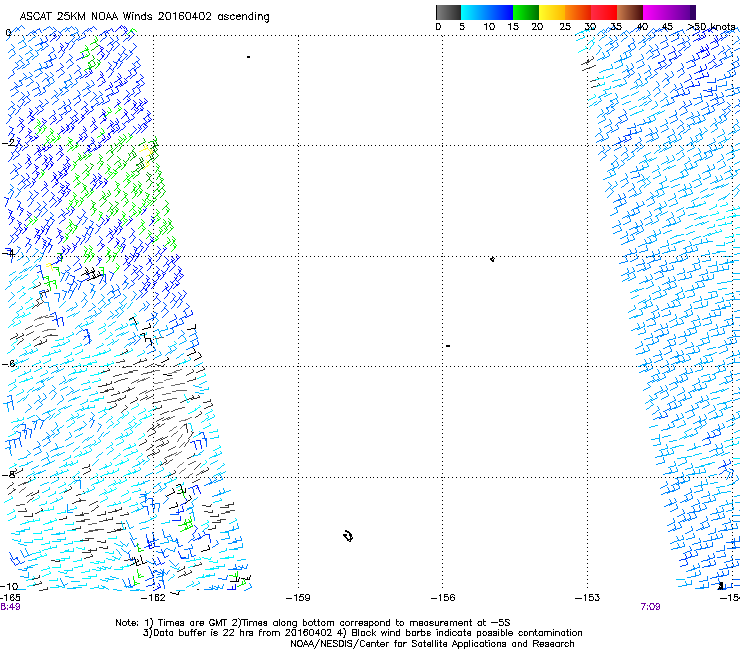Click the cyan-blue 5-15 knots legend segment

(487, 12)
